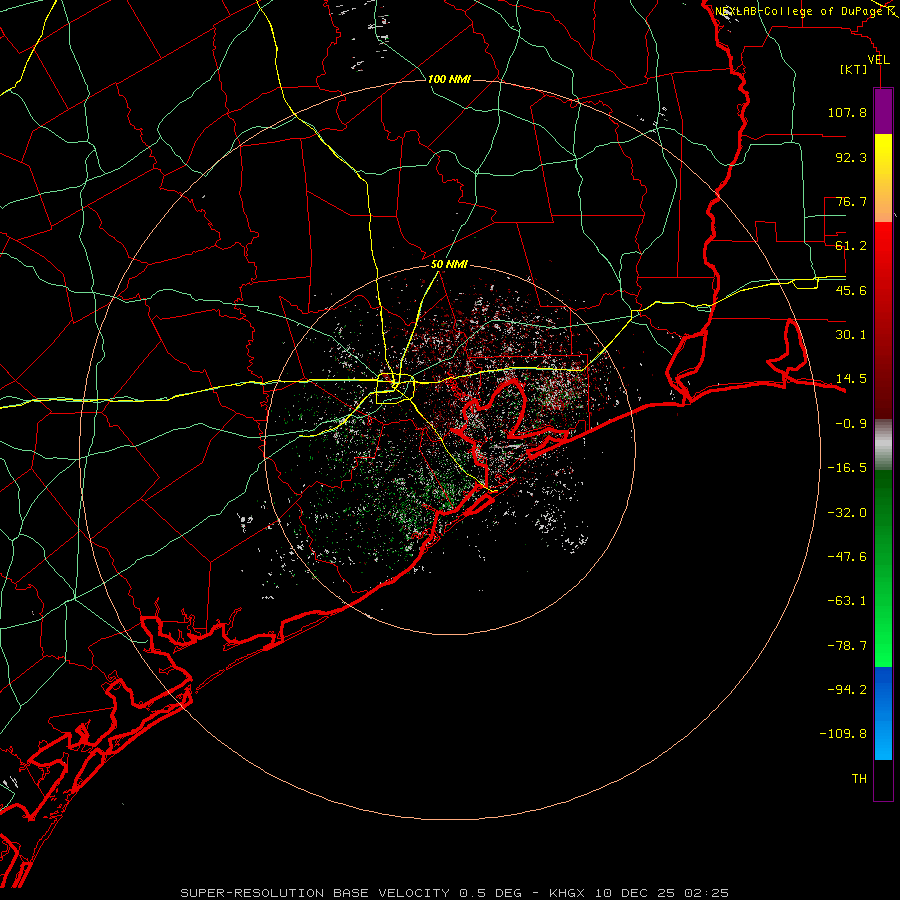Select the 76.7 scale value
Viewport: 900px width, 900px height.
851,201
